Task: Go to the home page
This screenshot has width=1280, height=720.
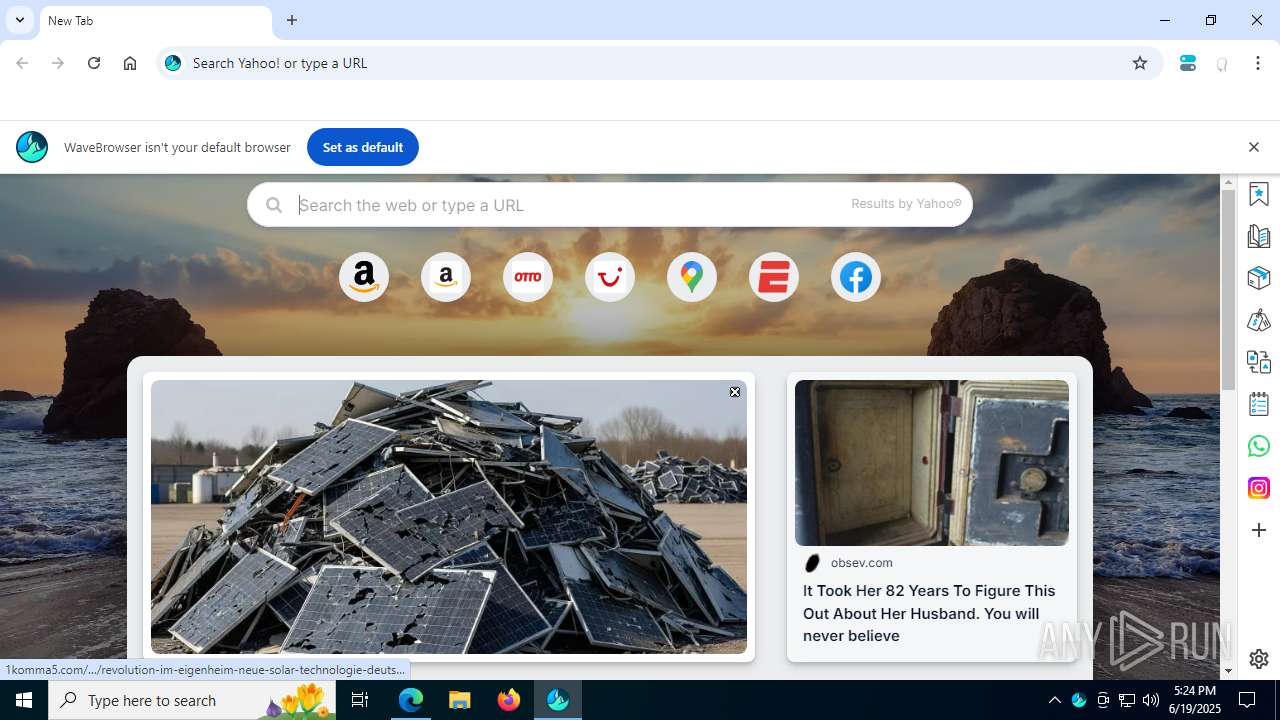Action: point(130,63)
